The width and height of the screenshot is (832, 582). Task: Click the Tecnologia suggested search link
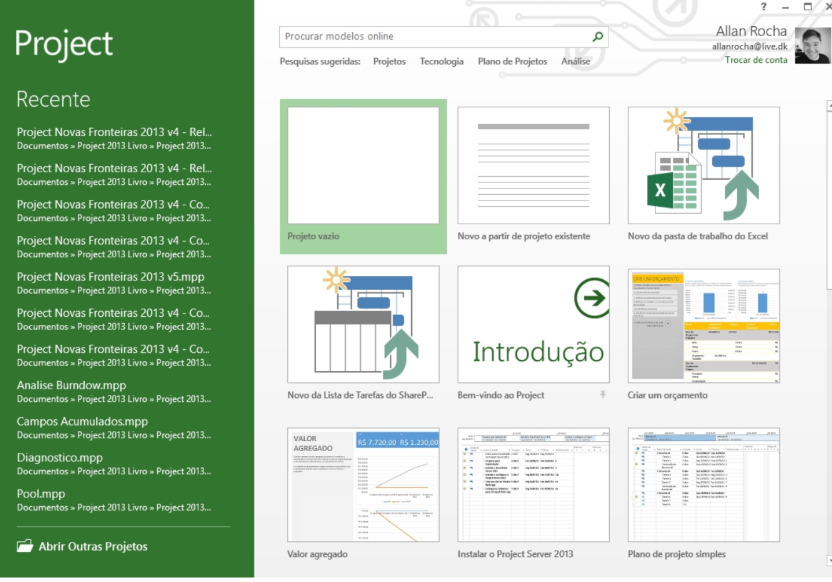(441, 62)
